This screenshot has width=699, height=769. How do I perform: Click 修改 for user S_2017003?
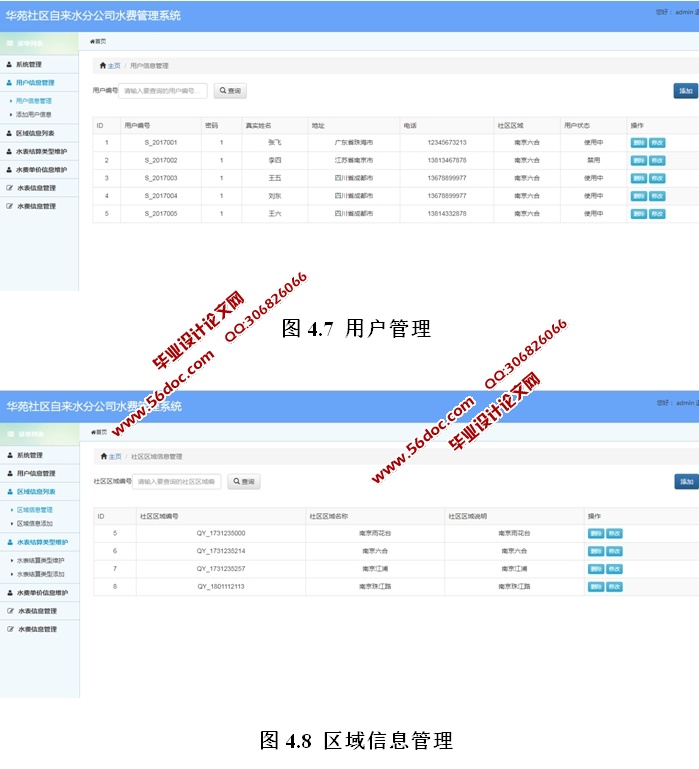(x=657, y=178)
